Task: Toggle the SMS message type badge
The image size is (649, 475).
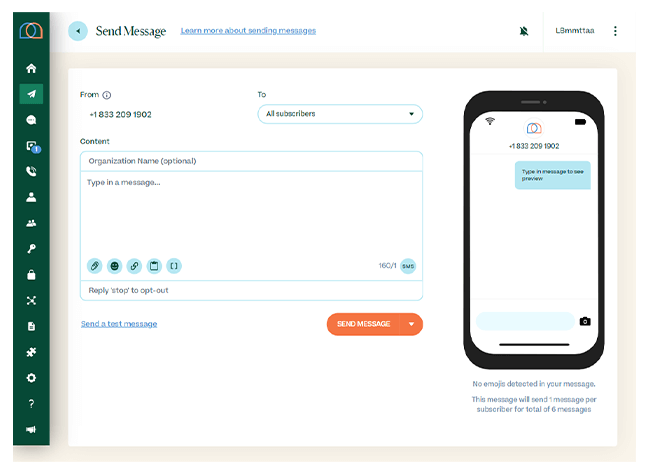Action: tap(408, 266)
